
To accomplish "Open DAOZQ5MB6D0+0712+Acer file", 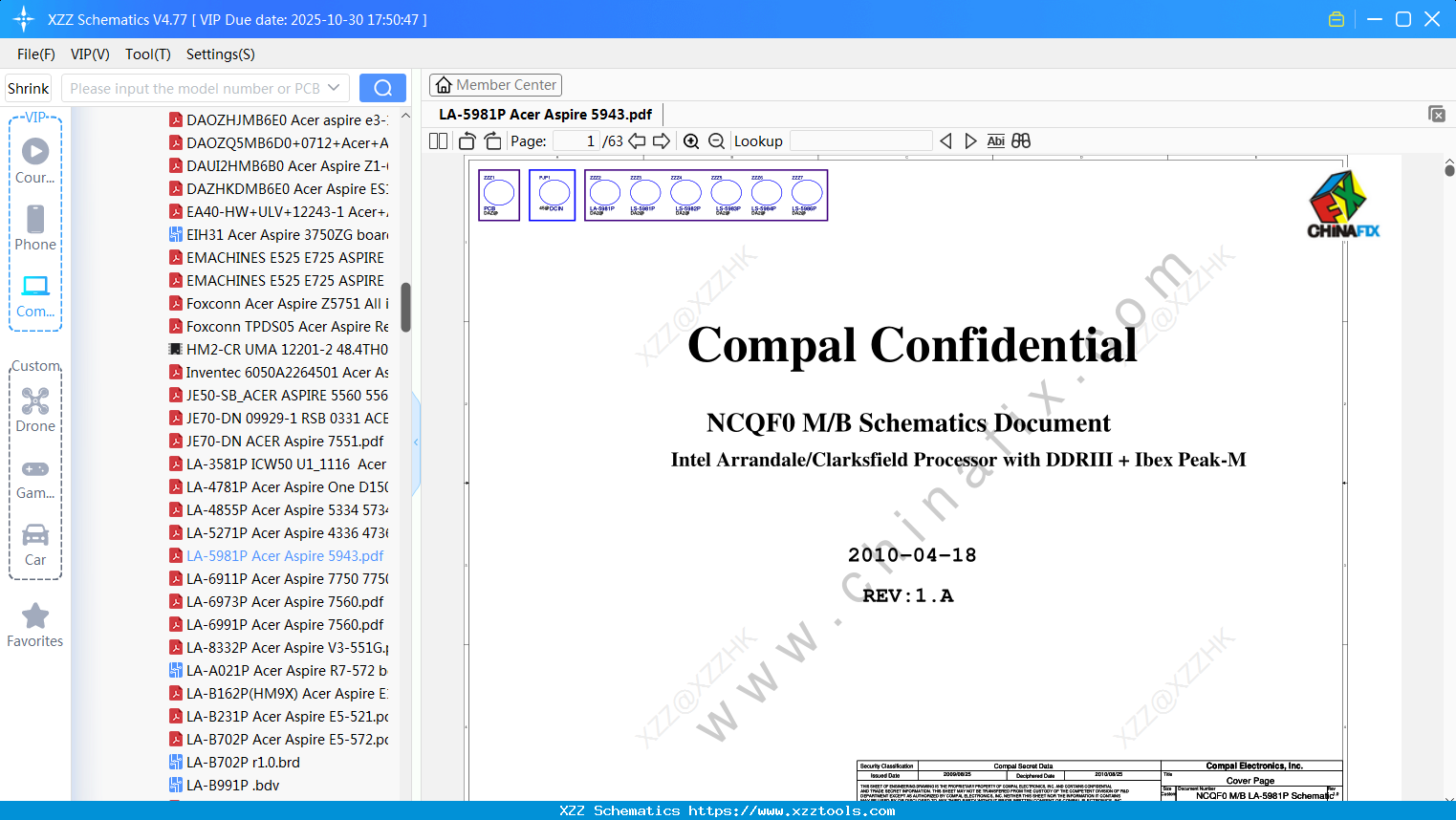I will tap(278, 143).
